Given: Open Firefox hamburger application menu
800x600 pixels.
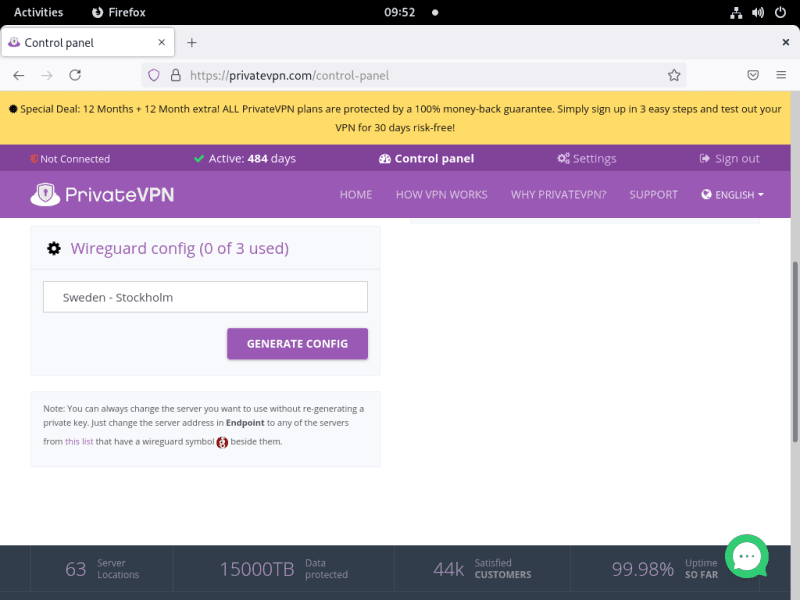Looking at the screenshot, I should tap(781, 75).
